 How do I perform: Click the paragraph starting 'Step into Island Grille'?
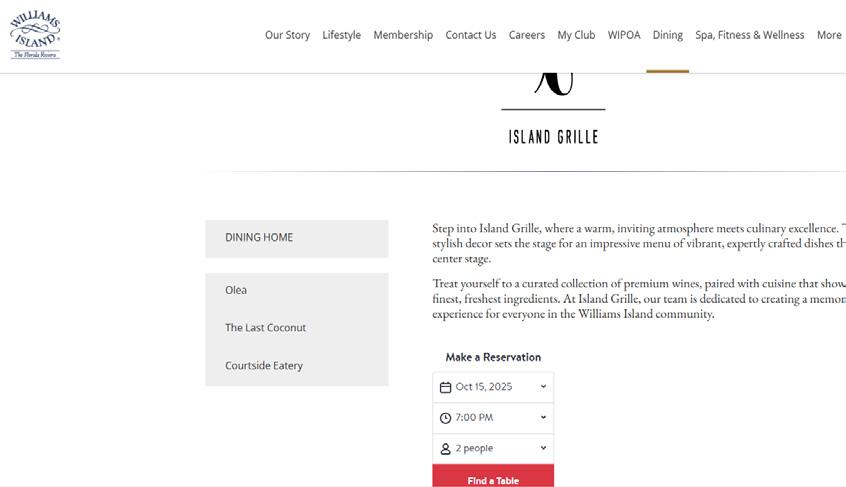point(639,243)
